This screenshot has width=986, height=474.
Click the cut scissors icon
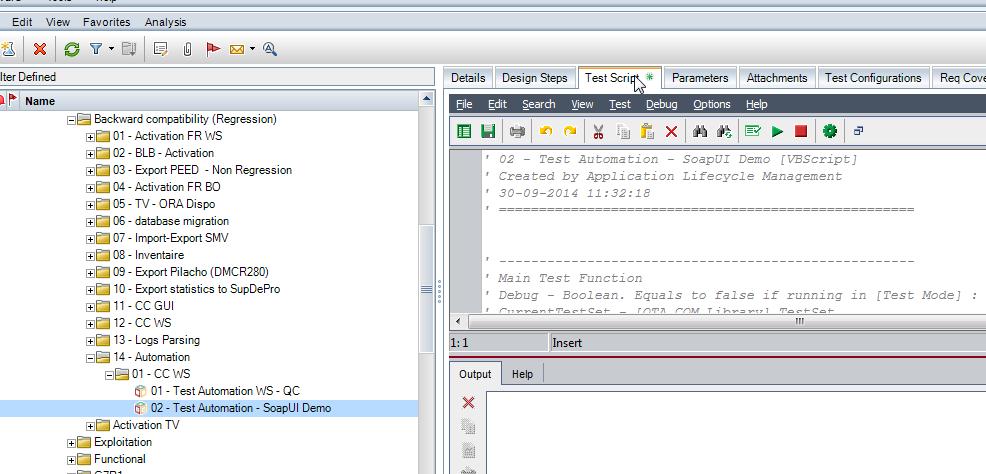[x=598, y=131]
